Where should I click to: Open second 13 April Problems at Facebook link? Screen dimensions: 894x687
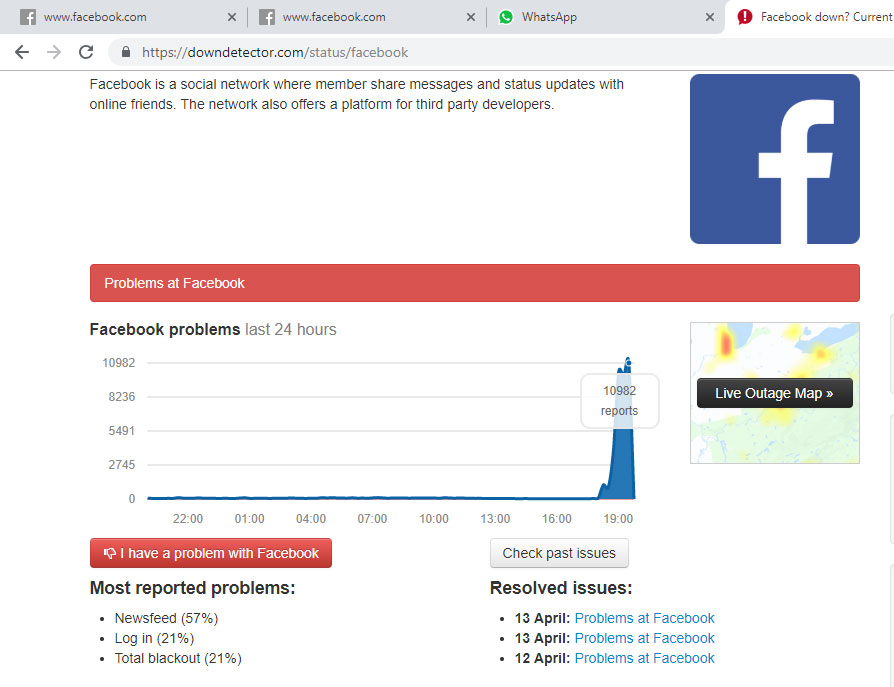coord(644,638)
